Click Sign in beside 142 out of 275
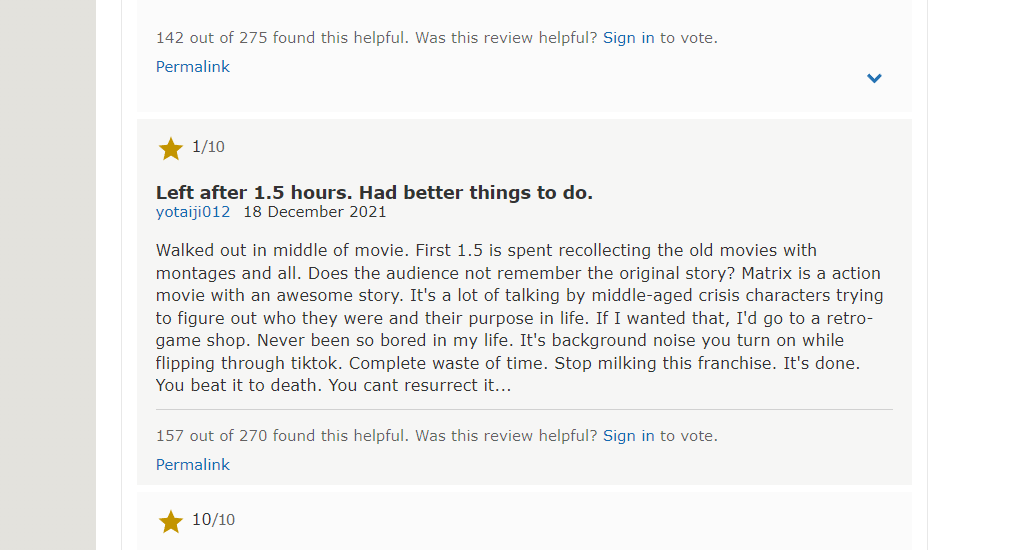Screen dimensions: 1016x550 pyautogui.click(x=629, y=38)
